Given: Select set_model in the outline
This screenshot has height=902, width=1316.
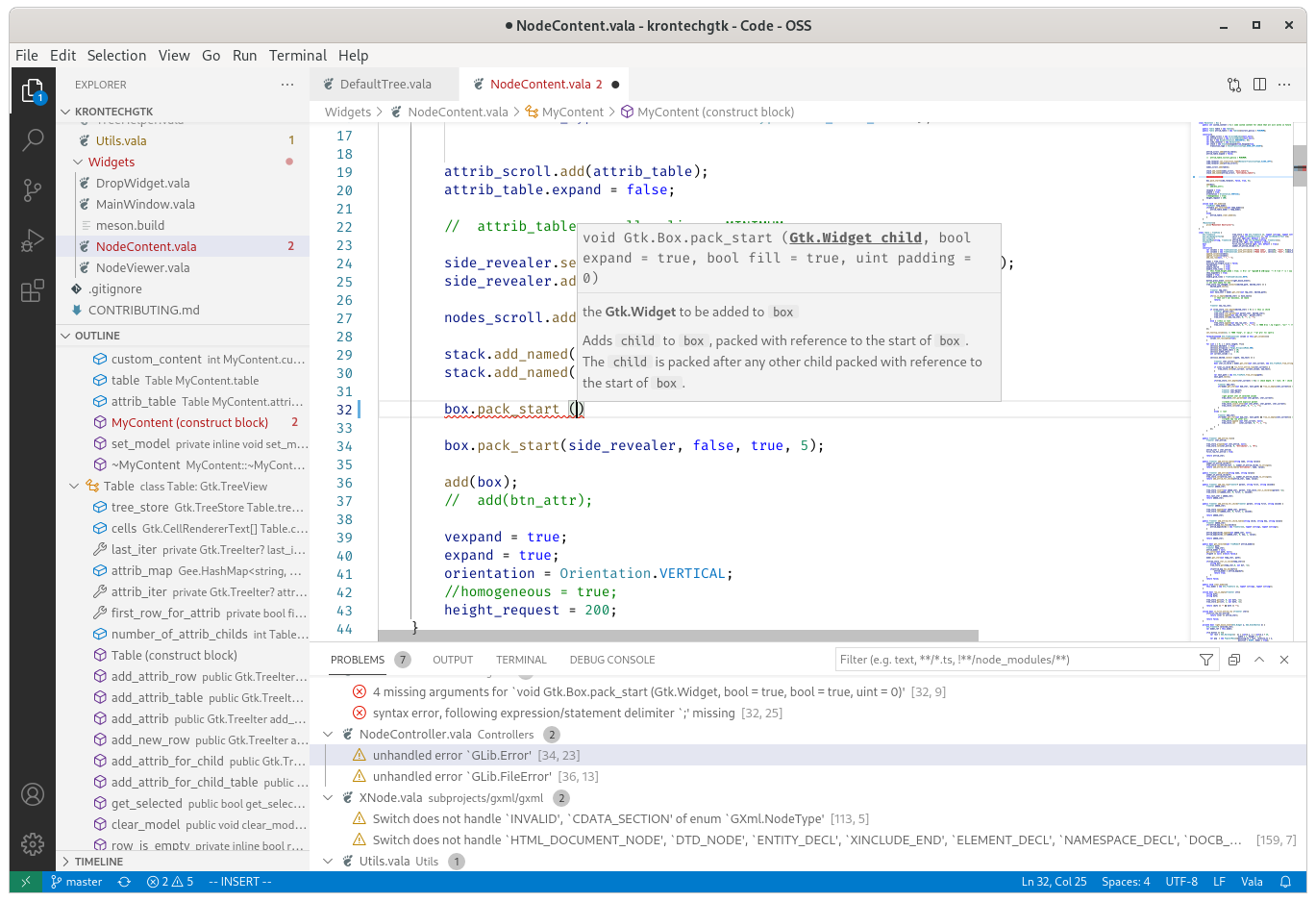Looking at the screenshot, I should click(x=183, y=444).
